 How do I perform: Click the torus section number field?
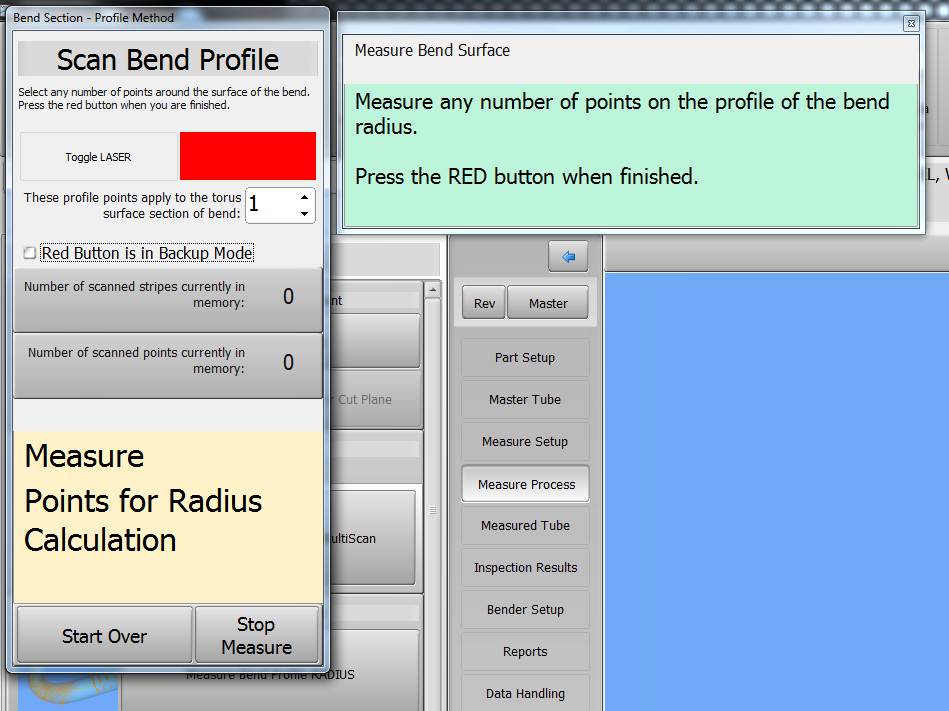[270, 205]
